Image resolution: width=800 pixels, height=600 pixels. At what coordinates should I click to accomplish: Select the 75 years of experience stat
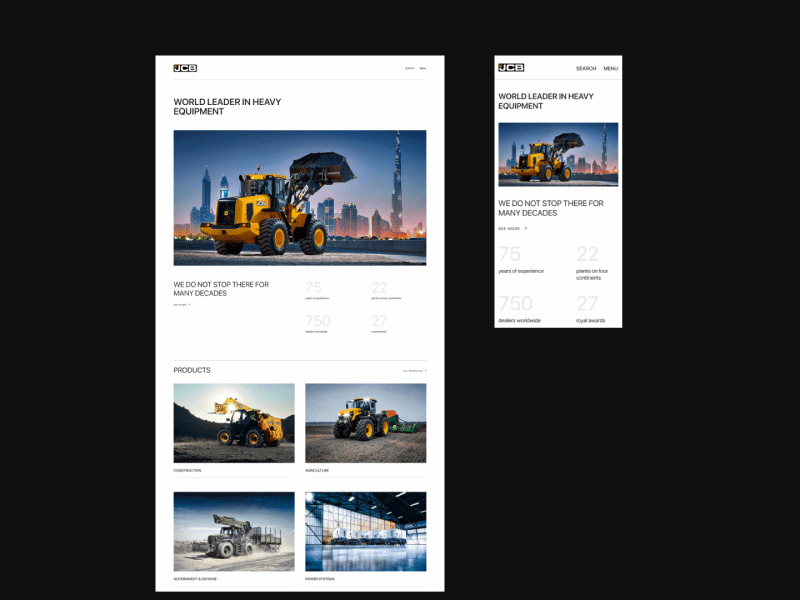point(315,290)
